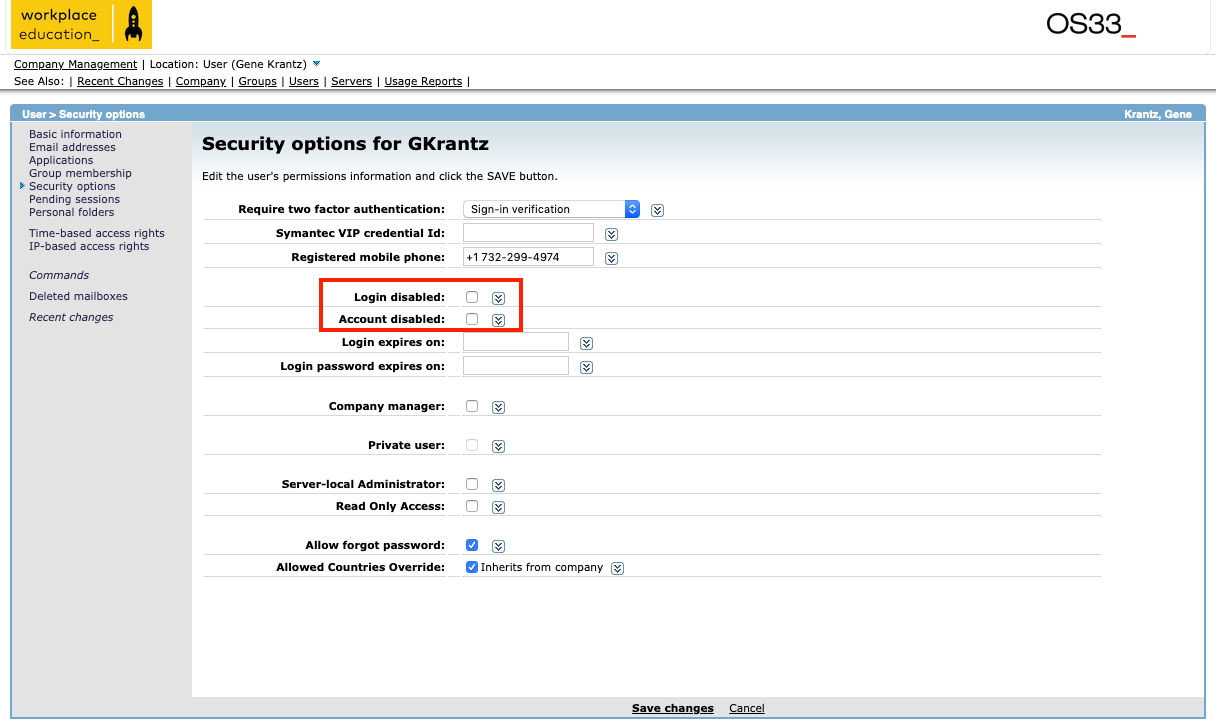Check the Account disabled checkbox
The width and height of the screenshot is (1216, 724).
tap(472, 319)
